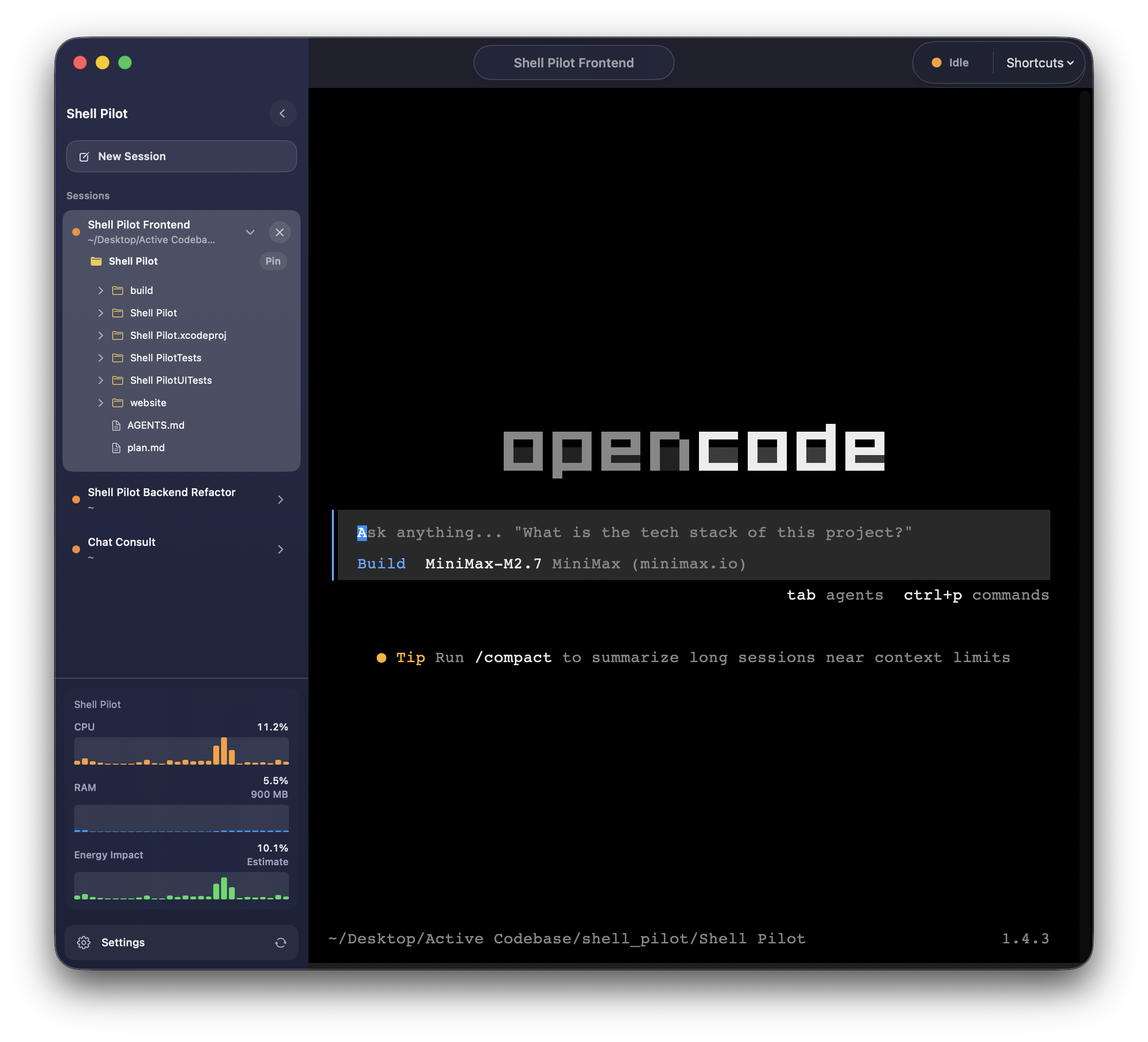This screenshot has height=1042, width=1148.
Task: Click the 10.1% energy value
Action: coord(272,848)
